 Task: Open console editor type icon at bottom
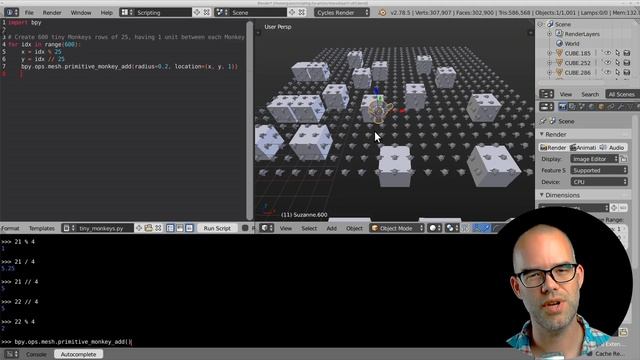click(x=11, y=354)
